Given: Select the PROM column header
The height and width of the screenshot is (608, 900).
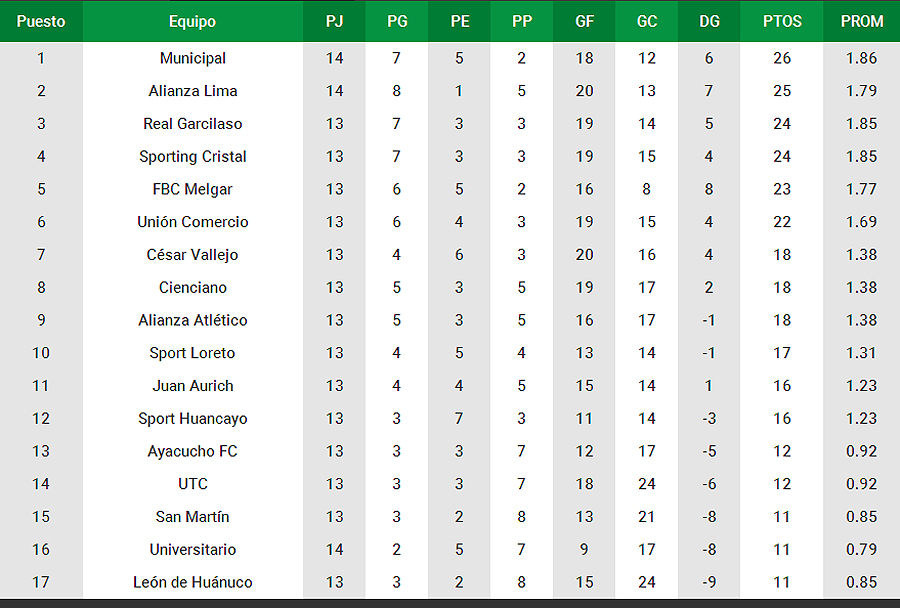Looking at the screenshot, I should pyautogui.click(x=862, y=21).
